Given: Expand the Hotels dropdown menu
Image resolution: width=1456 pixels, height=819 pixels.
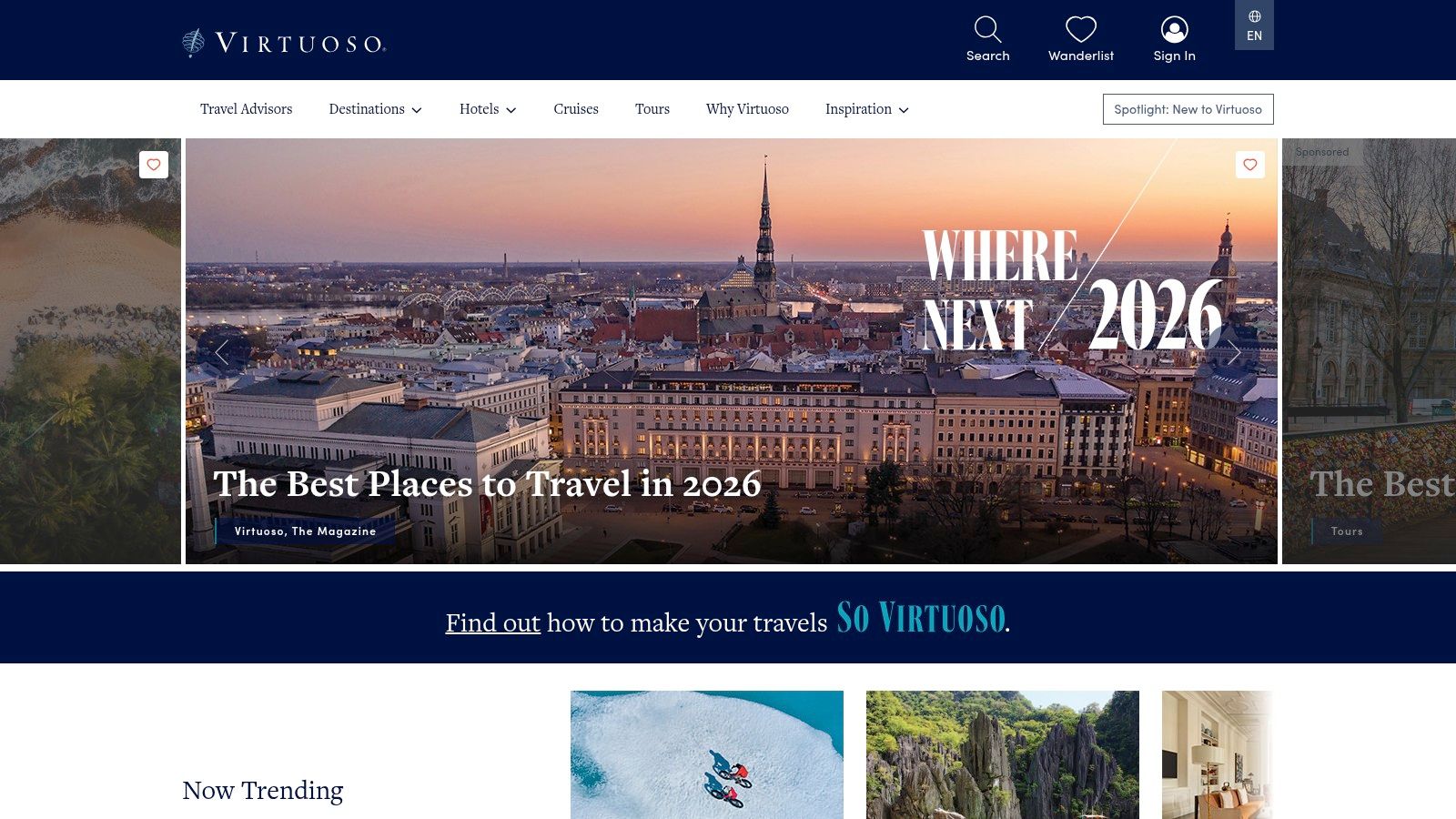Looking at the screenshot, I should [488, 109].
